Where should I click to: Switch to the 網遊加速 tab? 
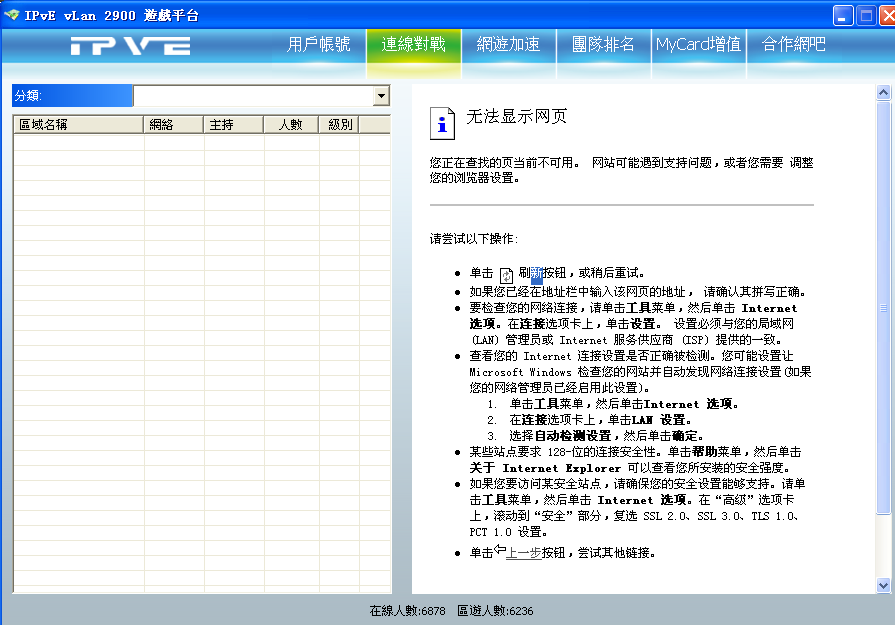[508, 45]
